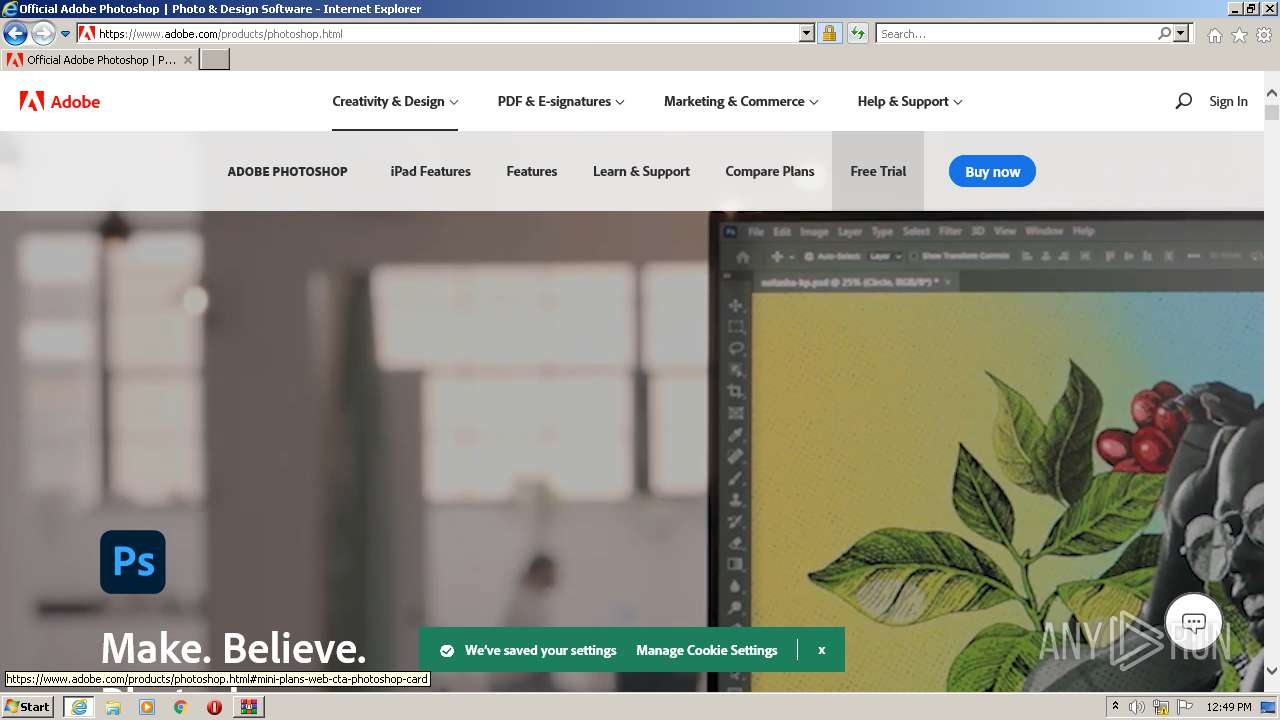The height and width of the screenshot is (720, 1280).
Task: Open Windows Explorer folder in taskbar
Action: tap(113, 707)
